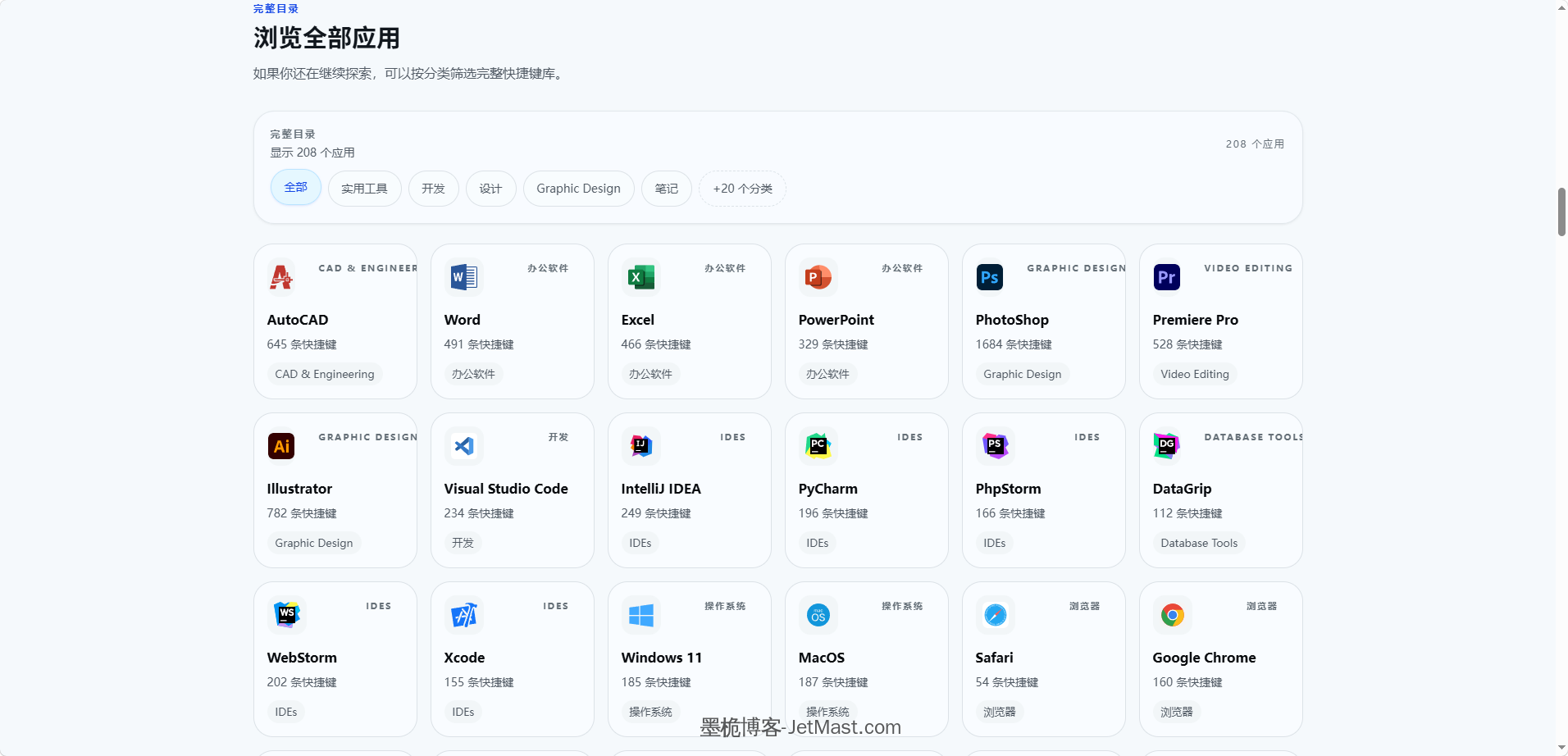Screen dimensions: 1568x756
Task: Open the Visual Studio Code title link
Action: tap(506, 489)
